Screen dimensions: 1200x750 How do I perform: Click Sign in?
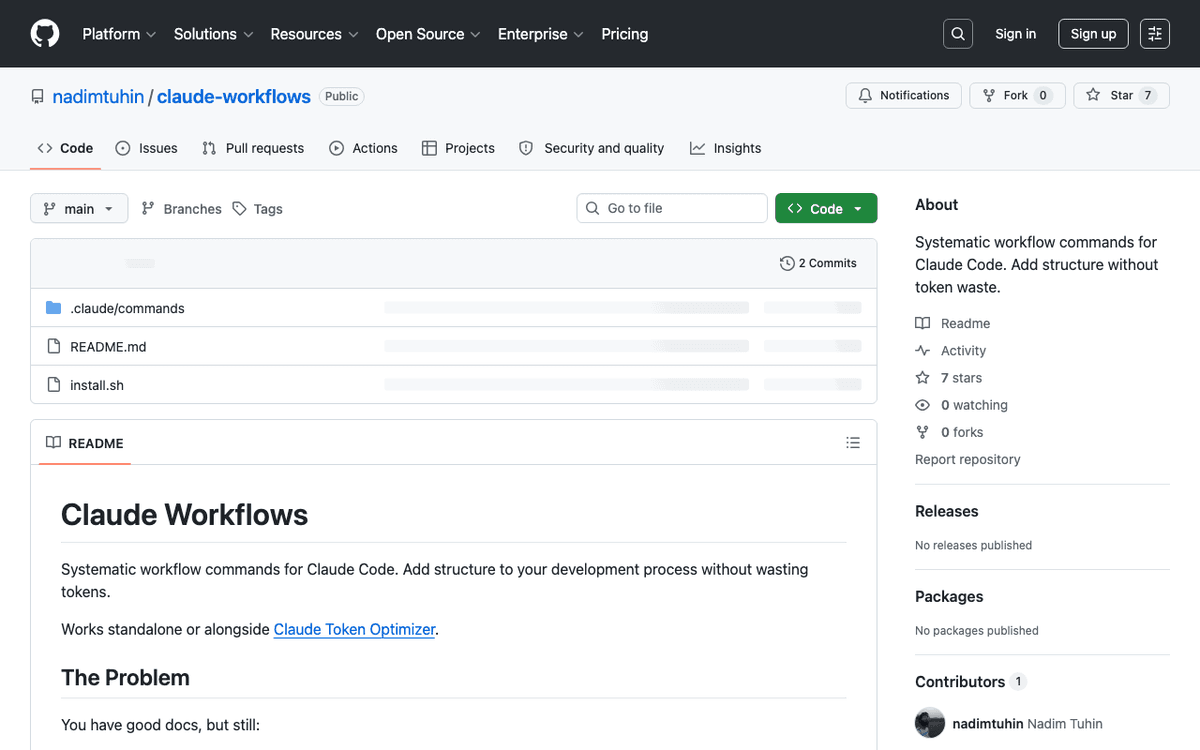[x=1015, y=34]
